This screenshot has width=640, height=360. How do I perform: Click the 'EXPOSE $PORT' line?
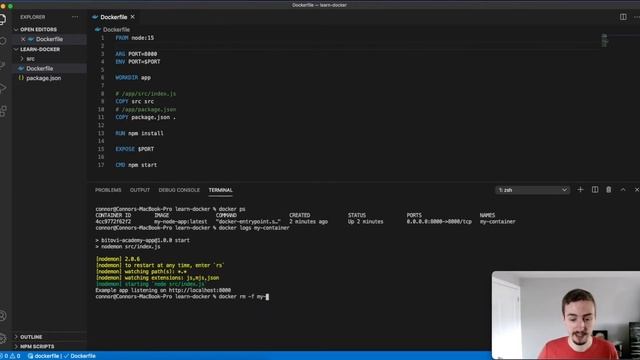click(x=135, y=149)
